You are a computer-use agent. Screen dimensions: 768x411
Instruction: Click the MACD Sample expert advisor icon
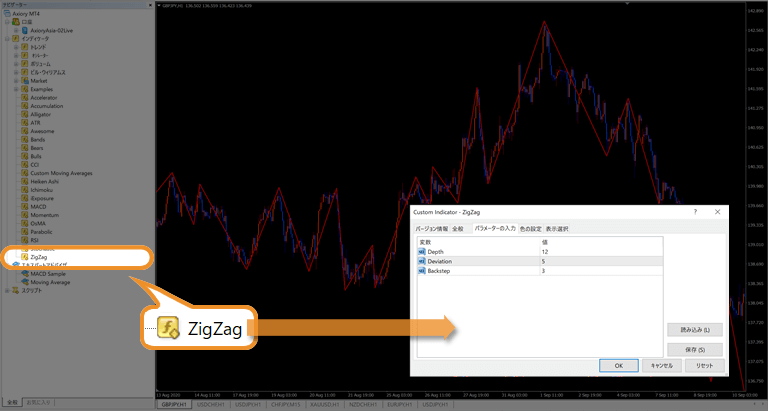24,273
